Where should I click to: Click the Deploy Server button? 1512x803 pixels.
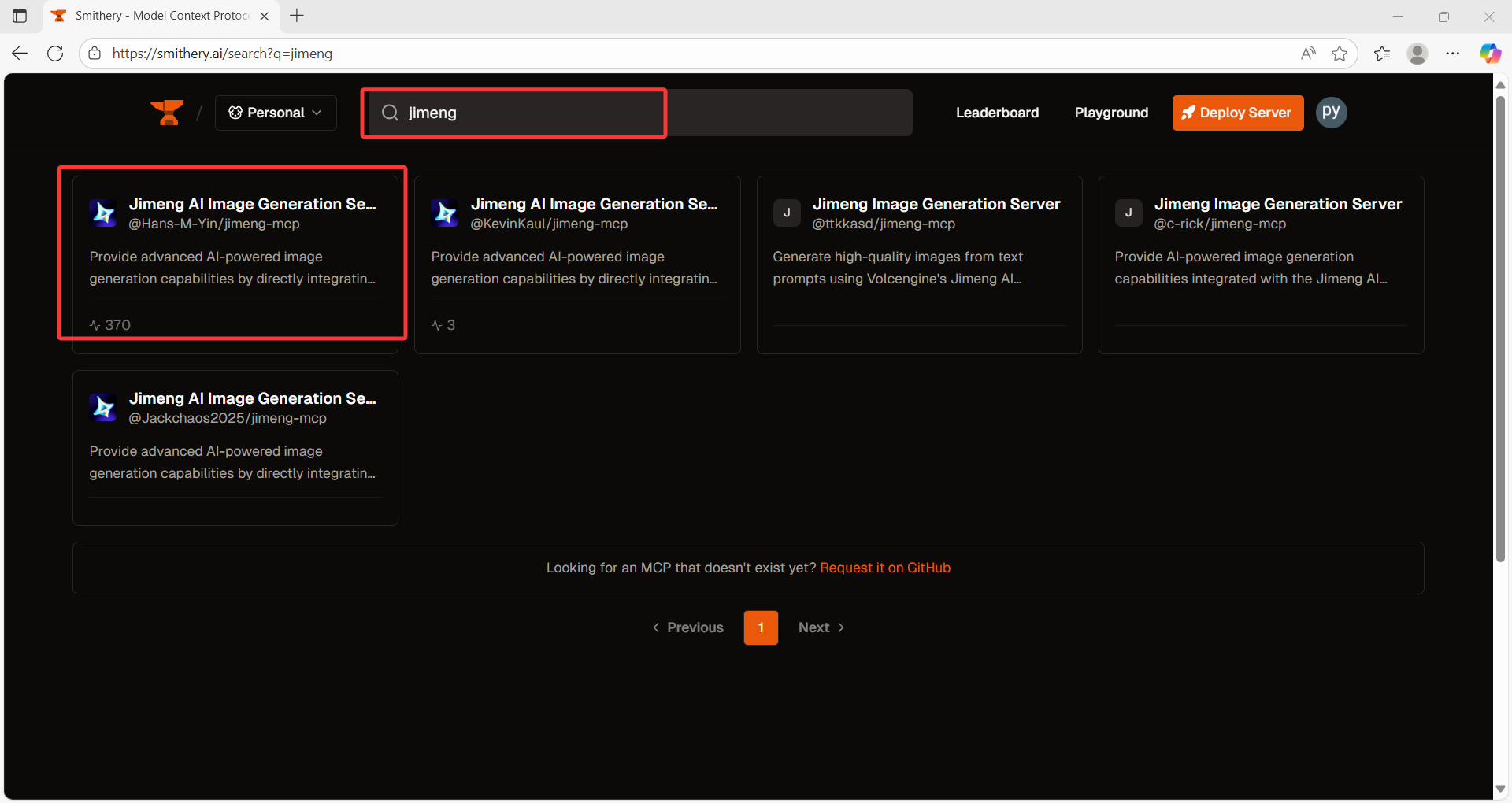point(1237,113)
